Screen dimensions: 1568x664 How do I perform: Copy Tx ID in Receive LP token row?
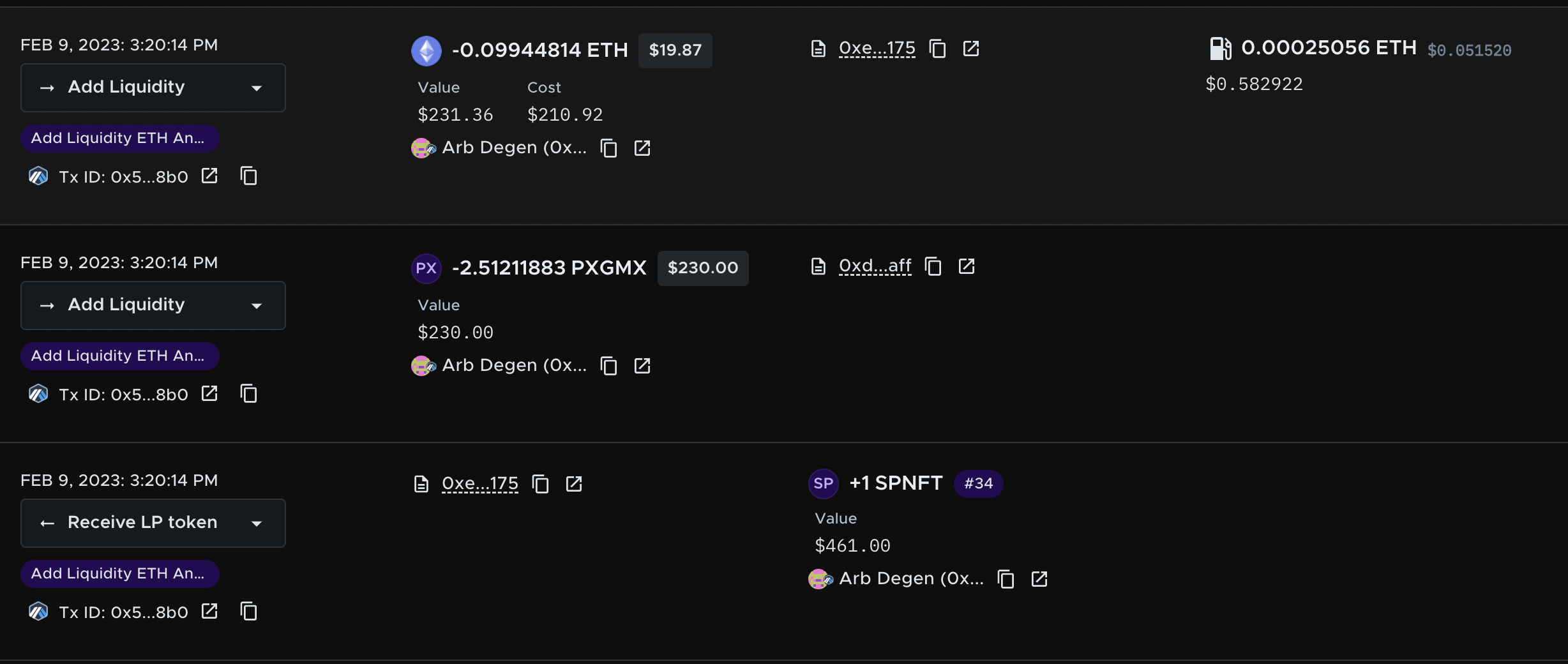click(248, 611)
